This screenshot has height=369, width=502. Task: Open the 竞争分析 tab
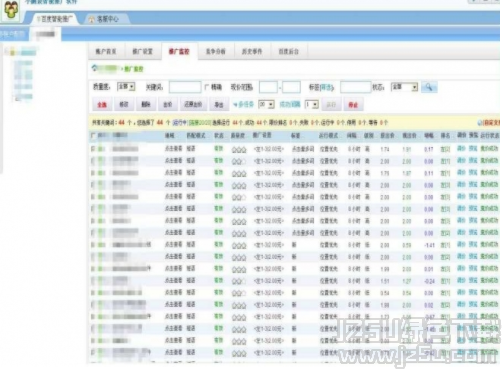(x=216, y=51)
